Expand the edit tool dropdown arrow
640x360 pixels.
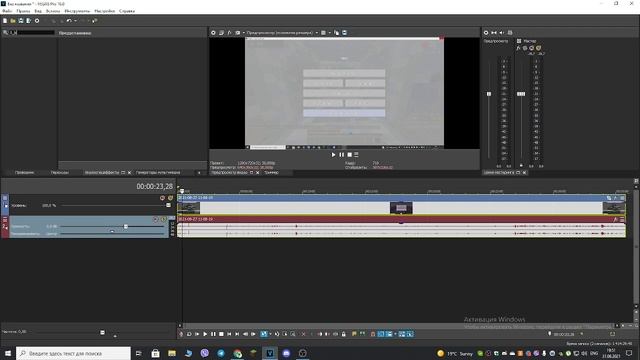(270, 334)
